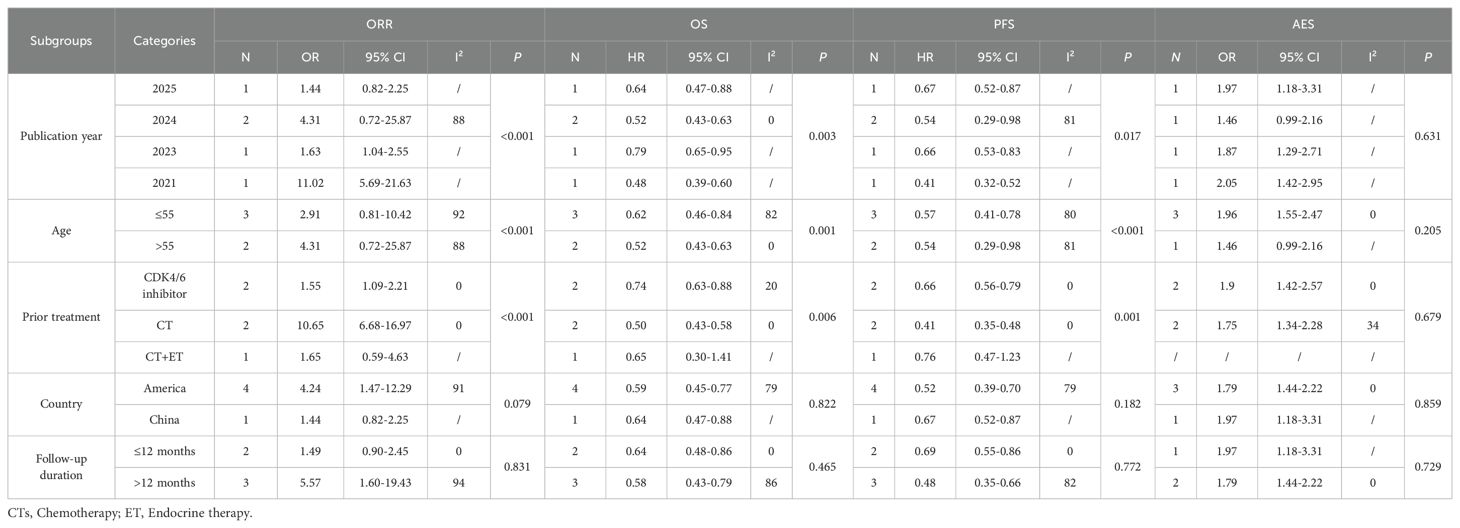This screenshot has width=1460, height=528.
Task: Click the Prior treatment subgroup cell
Action: point(57,317)
